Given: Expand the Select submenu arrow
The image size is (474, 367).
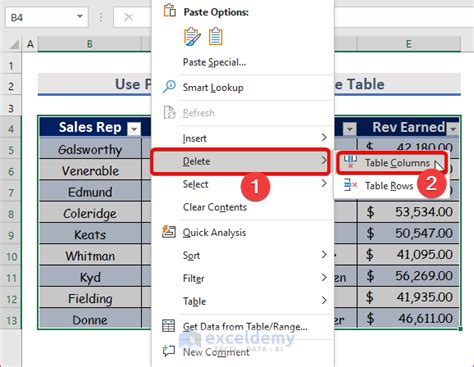Looking at the screenshot, I should coord(324,183).
